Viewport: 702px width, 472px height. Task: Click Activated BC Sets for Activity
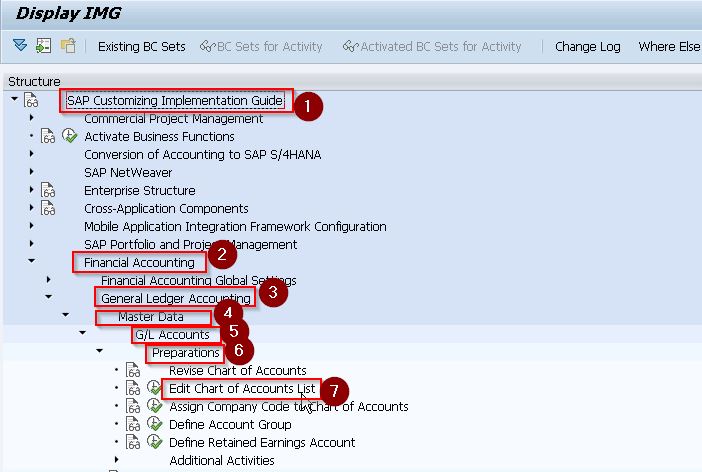coord(432,47)
